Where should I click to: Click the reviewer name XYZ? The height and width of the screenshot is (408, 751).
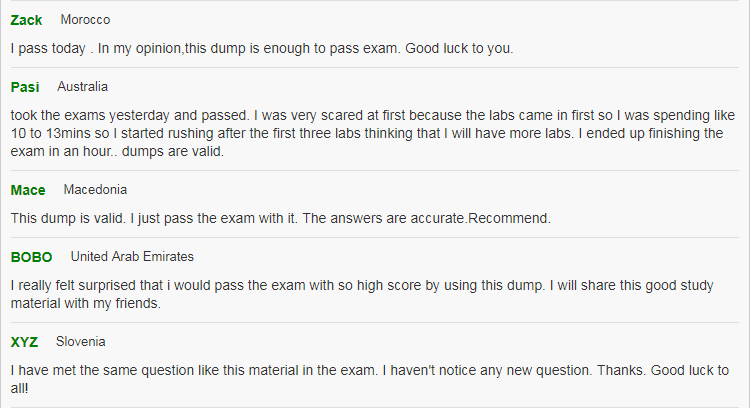(x=24, y=342)
